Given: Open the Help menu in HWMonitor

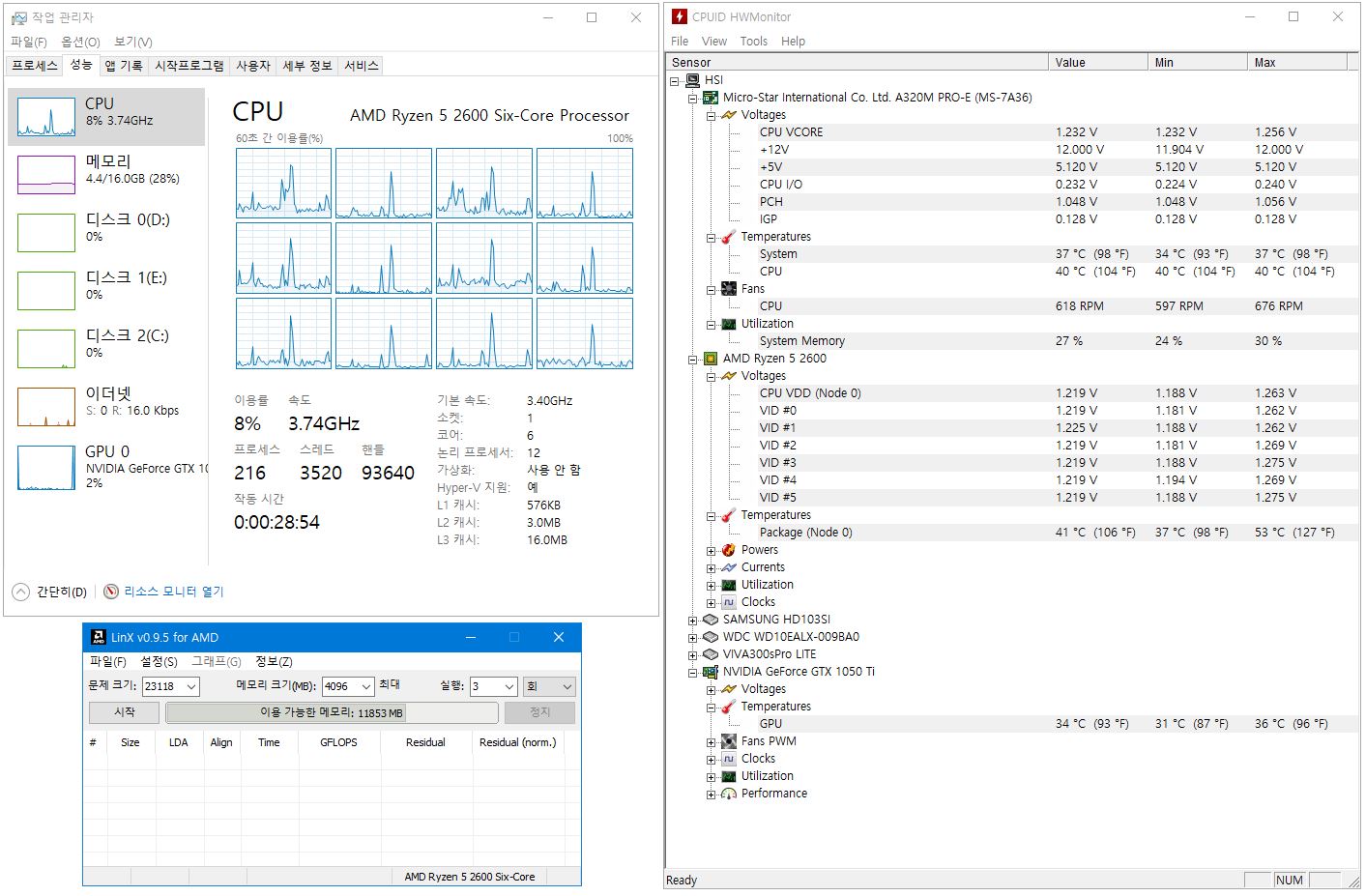Looking at the screenshot, I should click(x=793, y=42).
